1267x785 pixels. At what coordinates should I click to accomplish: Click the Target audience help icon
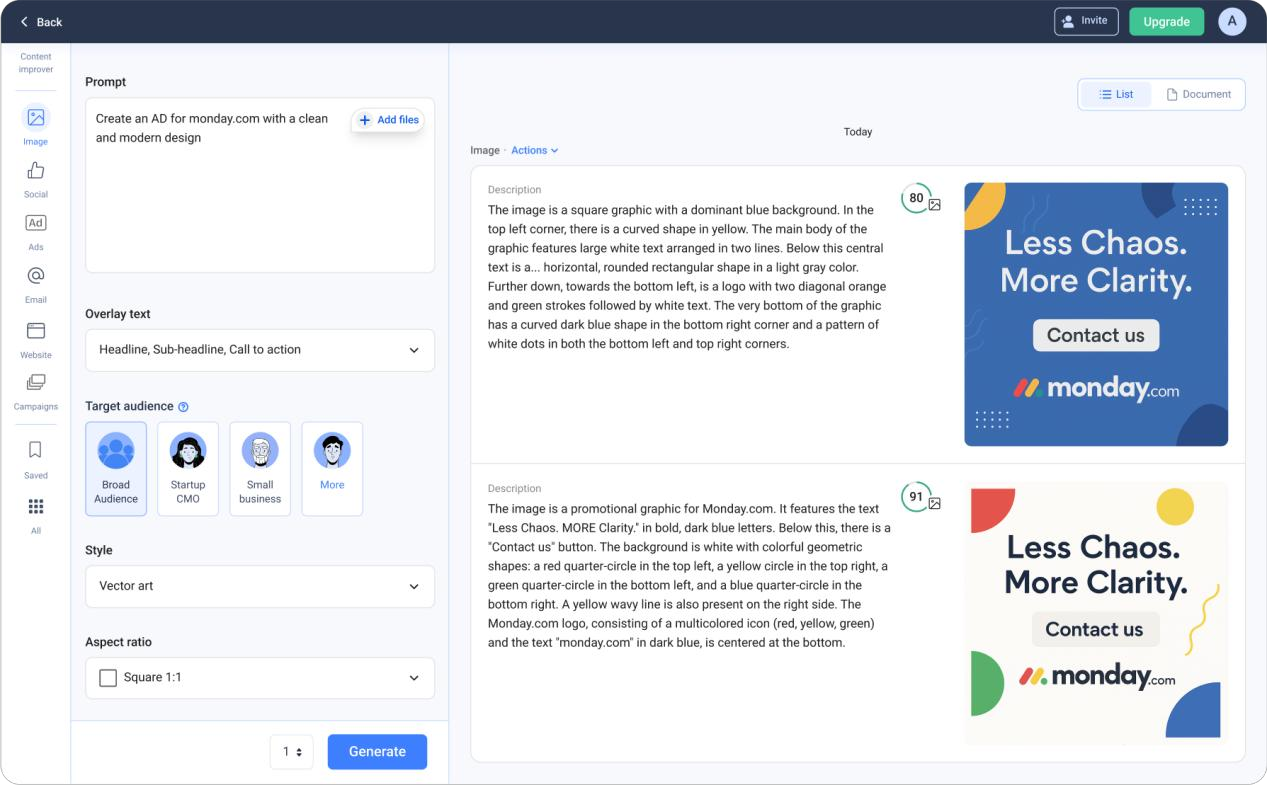[x=183, y=407]
